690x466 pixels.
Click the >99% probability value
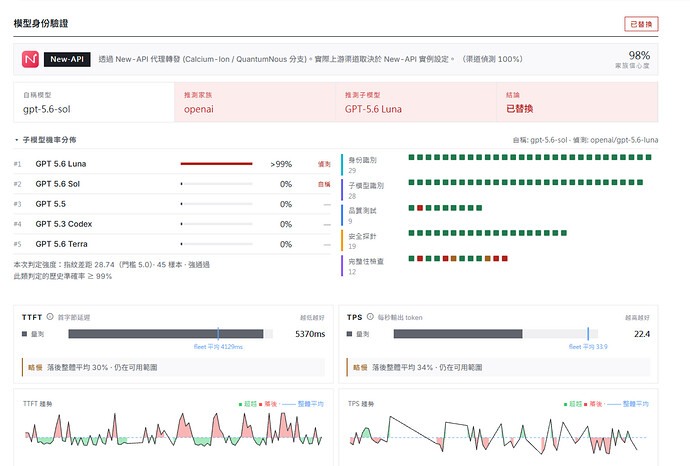click(281, 164)
